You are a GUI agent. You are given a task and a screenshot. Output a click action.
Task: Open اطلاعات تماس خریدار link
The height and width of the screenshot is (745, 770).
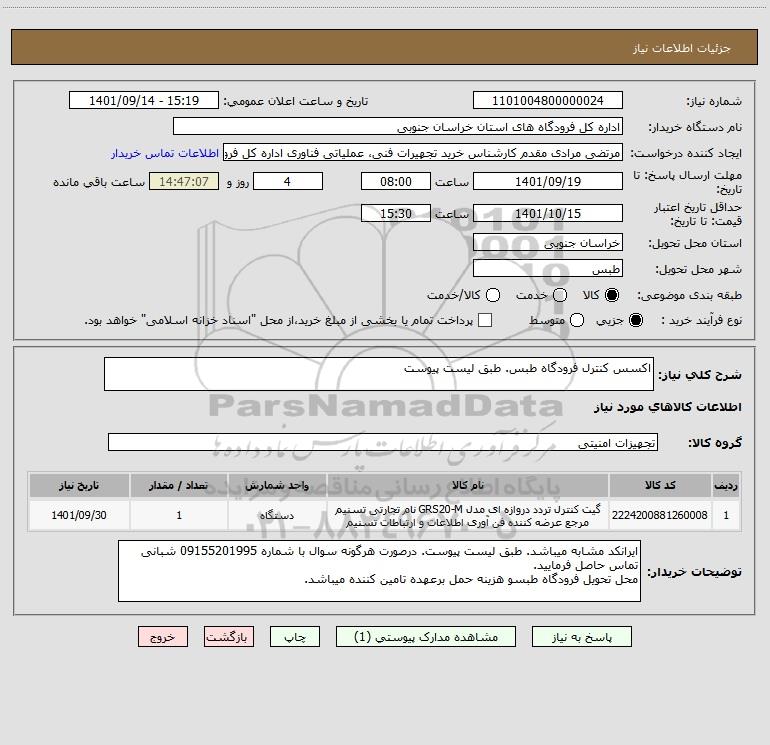[x=165, y=153]
